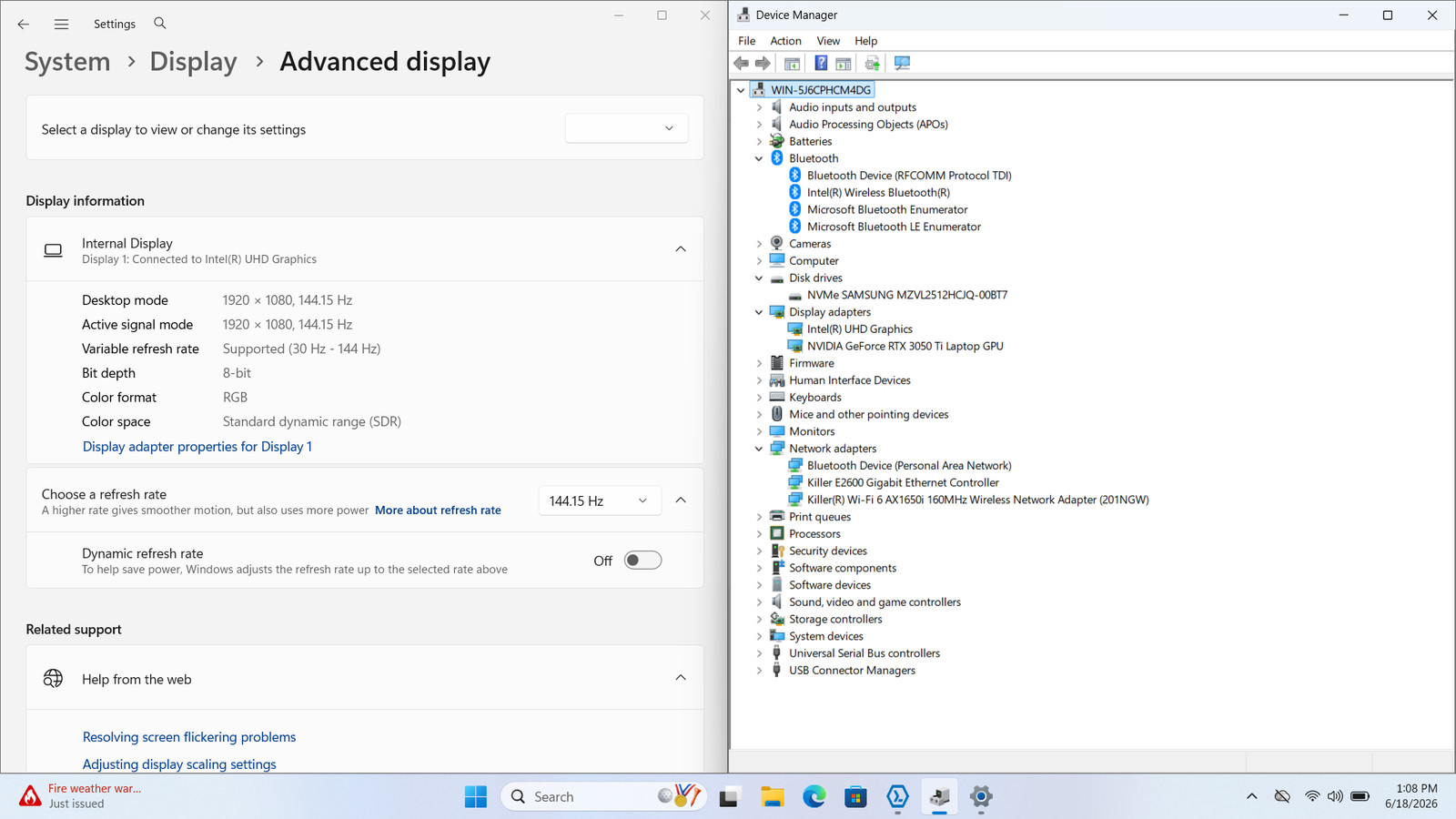Open File Explorer from the taskbar
This screenshot has height=819, width=1456.
(x=772, y=797)
